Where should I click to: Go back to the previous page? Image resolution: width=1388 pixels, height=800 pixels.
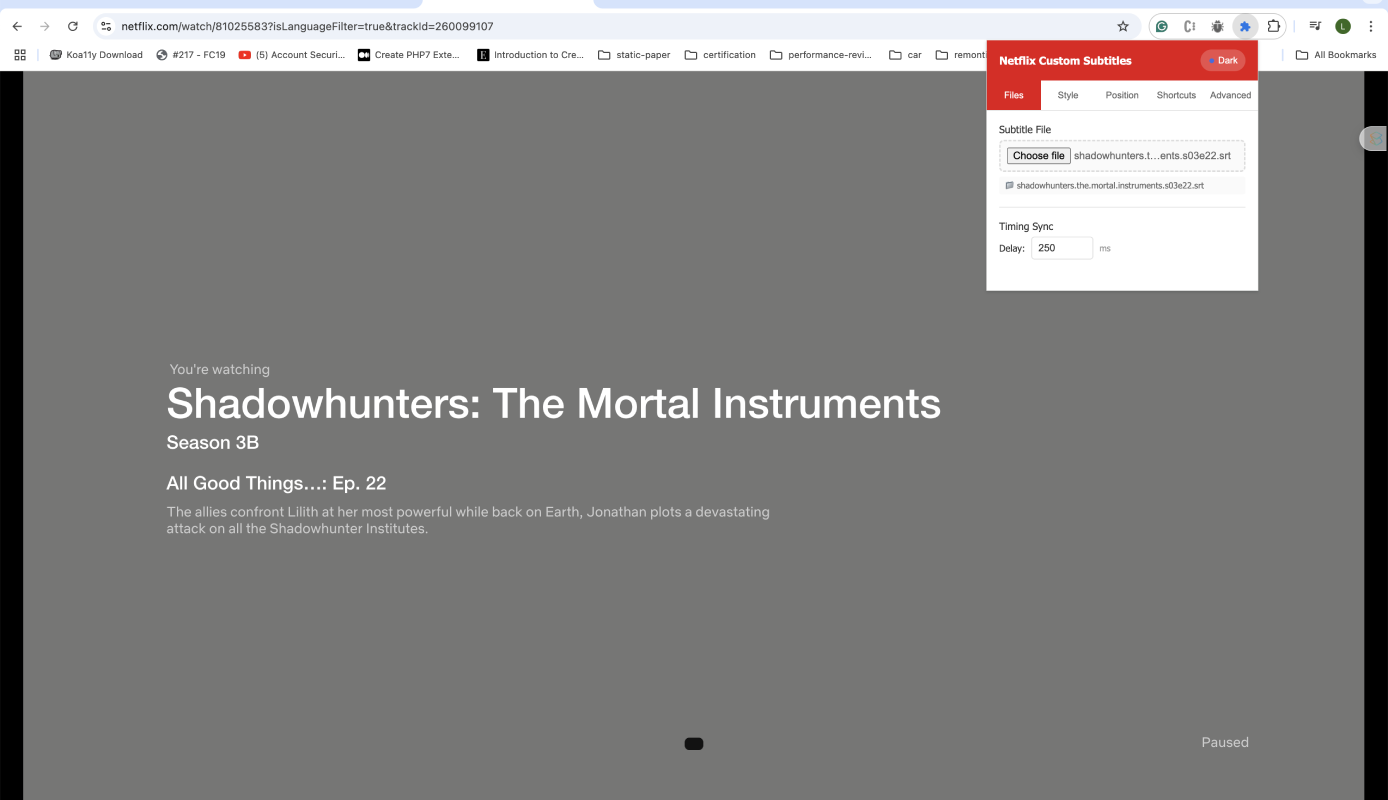pos(17,26)
